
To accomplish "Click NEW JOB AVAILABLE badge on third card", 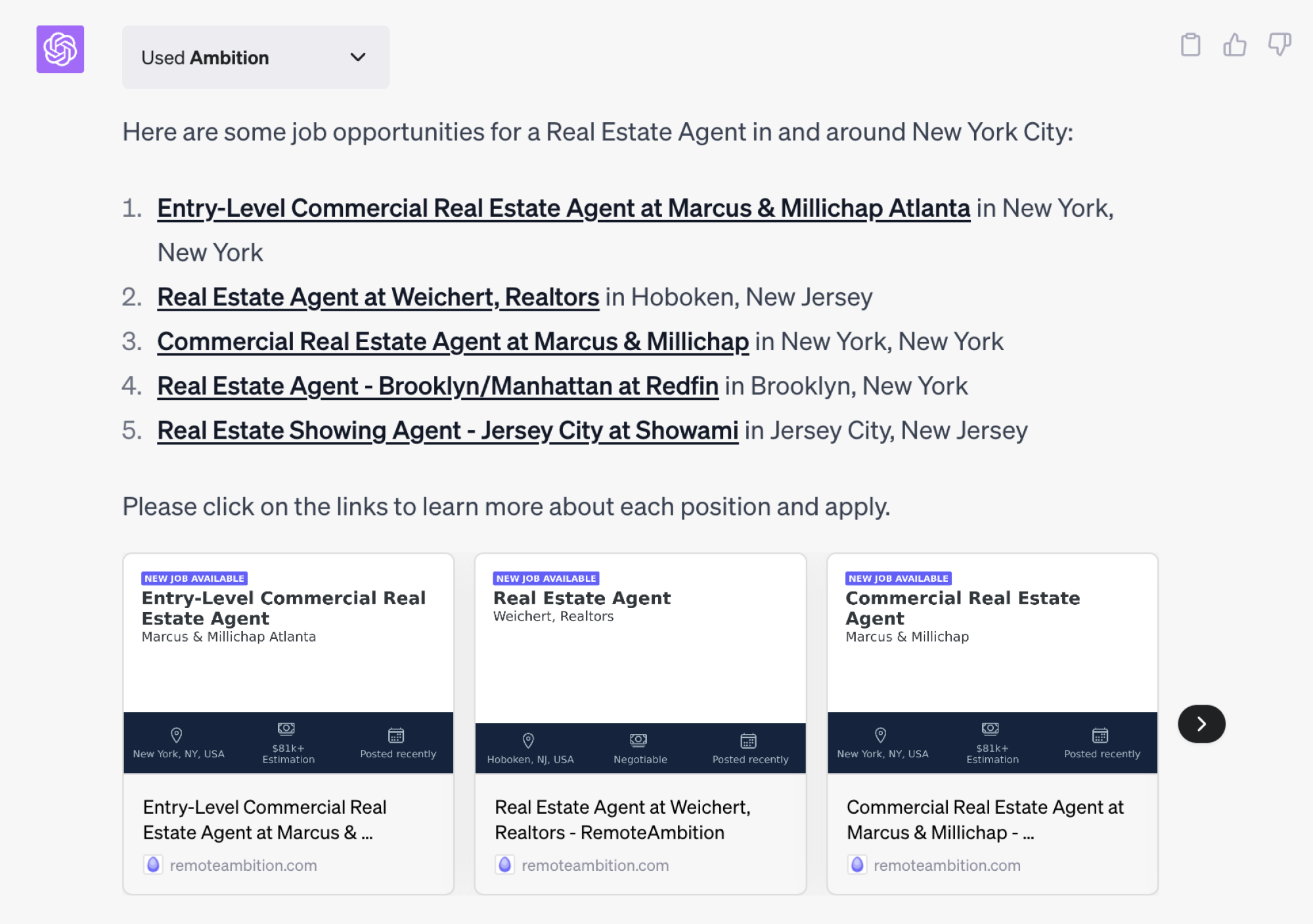I will [899, 579].
